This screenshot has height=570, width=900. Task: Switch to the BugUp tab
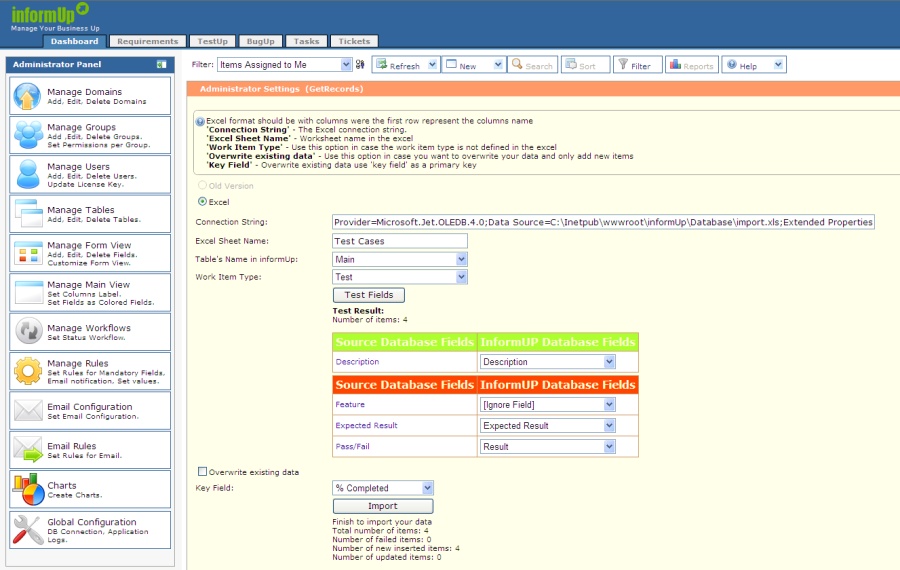click(x=261, y=41)
